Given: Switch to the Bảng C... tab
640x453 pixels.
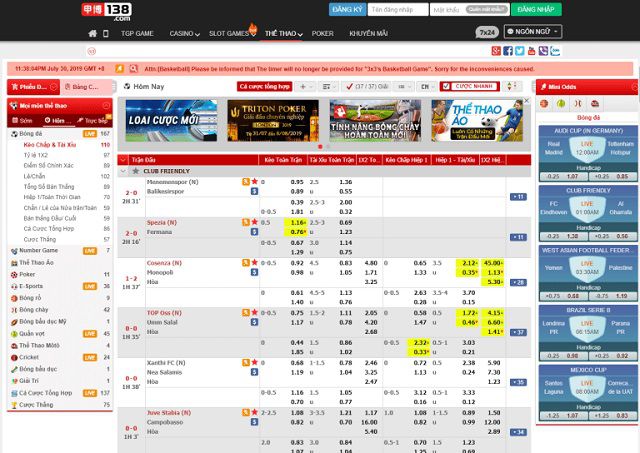Looking at the screenshot, I should (86, 87).
